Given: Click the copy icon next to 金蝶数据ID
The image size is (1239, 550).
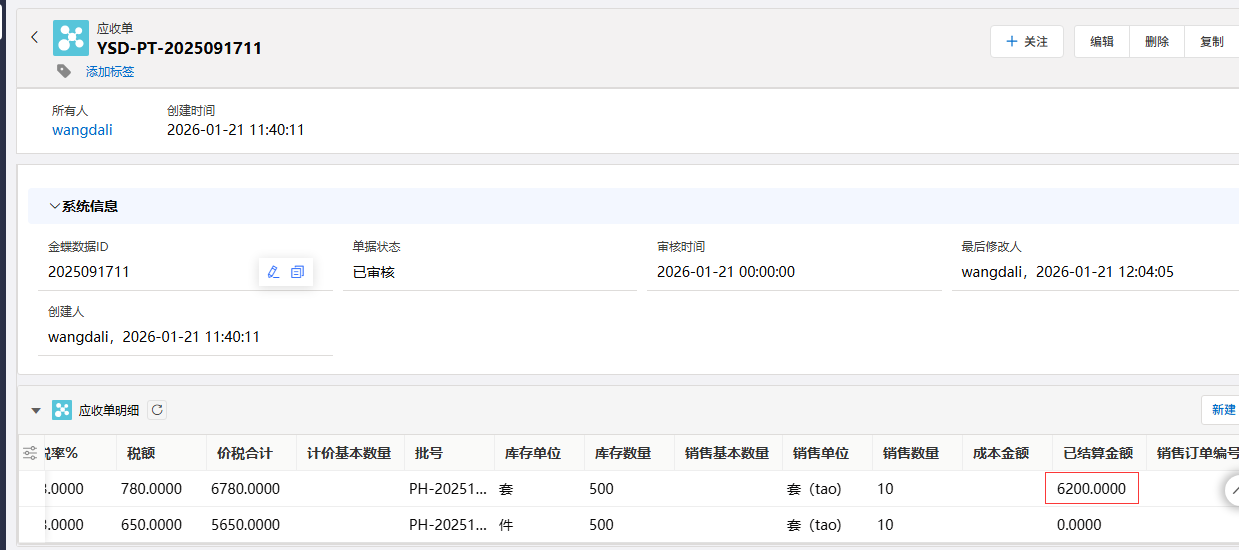Looking at the screenshot, I should [x=297, y=272].
